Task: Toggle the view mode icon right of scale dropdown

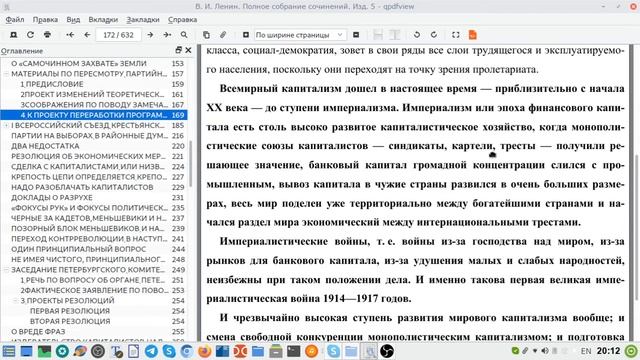Action: 356,35
